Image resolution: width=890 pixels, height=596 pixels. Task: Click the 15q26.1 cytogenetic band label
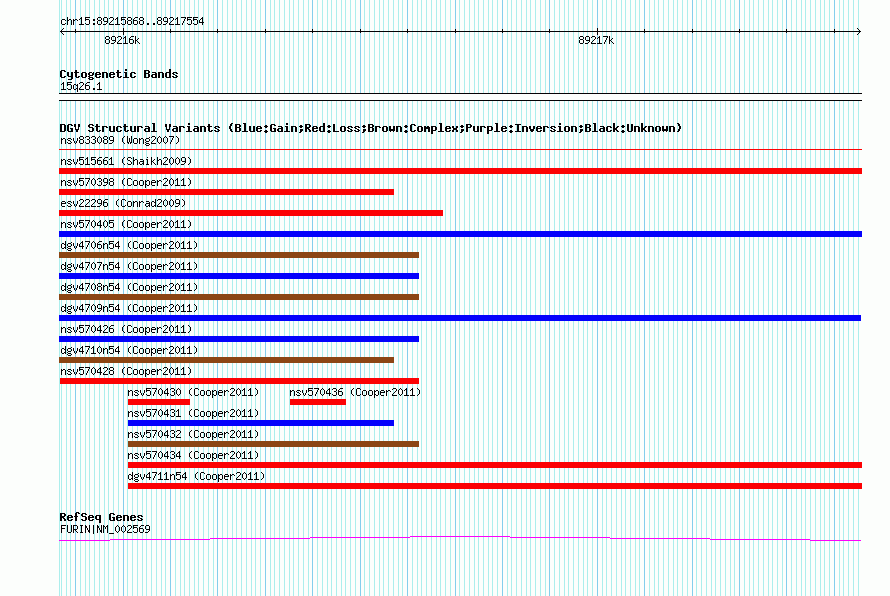pos(81,86)
